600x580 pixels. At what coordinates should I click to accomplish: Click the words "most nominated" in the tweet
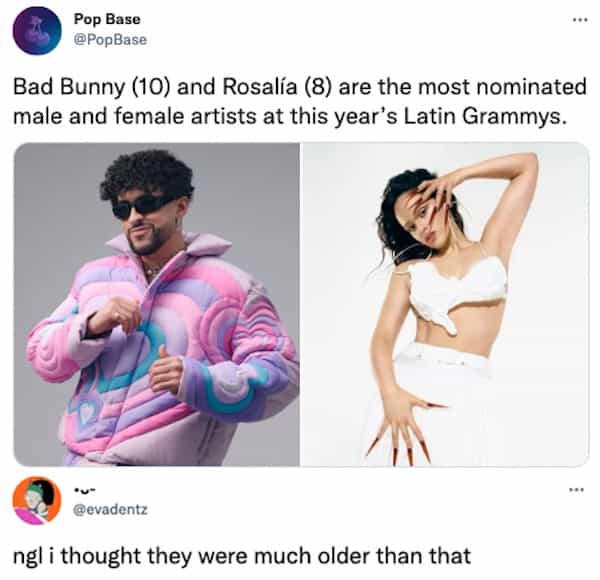[502, 87]
